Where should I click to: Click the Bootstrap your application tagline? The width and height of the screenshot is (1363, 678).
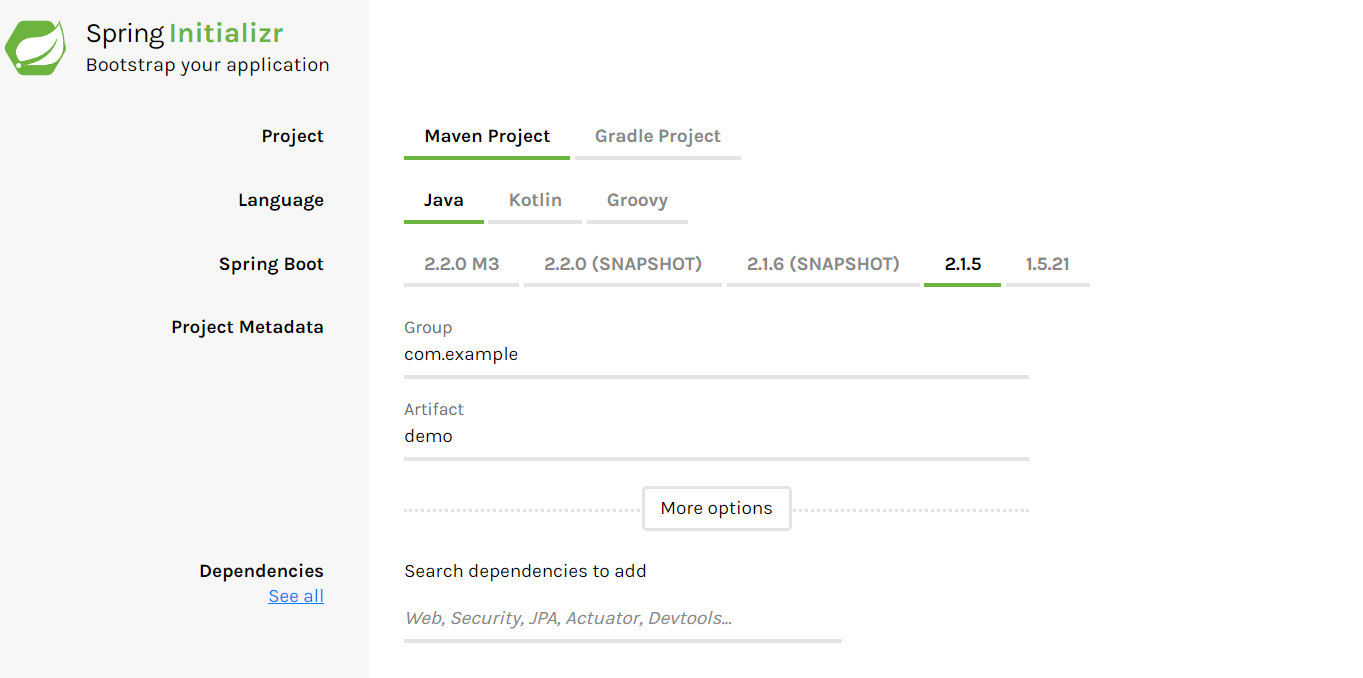click(x=207, y=66)
